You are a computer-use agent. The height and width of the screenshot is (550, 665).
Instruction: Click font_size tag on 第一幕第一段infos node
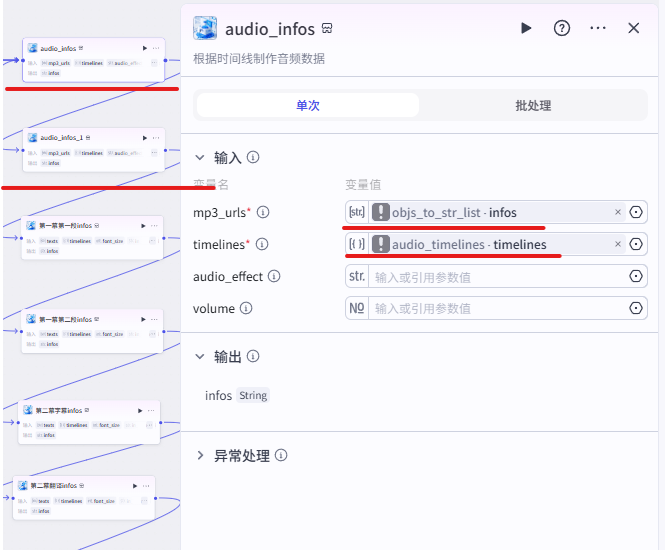pos(109,241)
